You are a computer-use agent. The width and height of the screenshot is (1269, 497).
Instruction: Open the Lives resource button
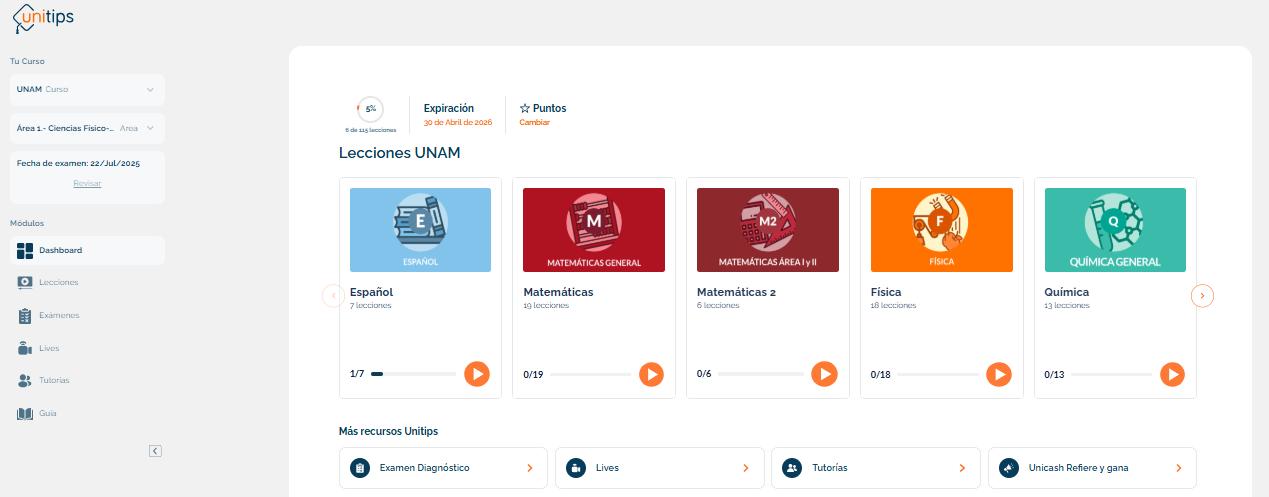660,468
